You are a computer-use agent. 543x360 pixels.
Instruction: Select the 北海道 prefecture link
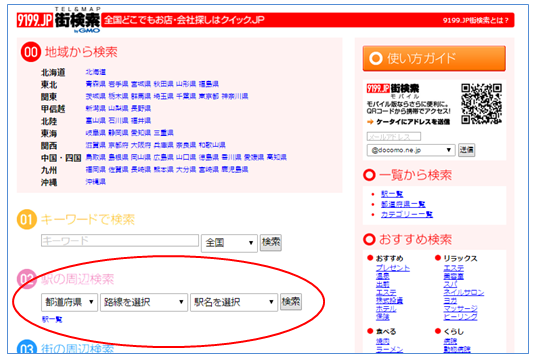coord(96,72)
